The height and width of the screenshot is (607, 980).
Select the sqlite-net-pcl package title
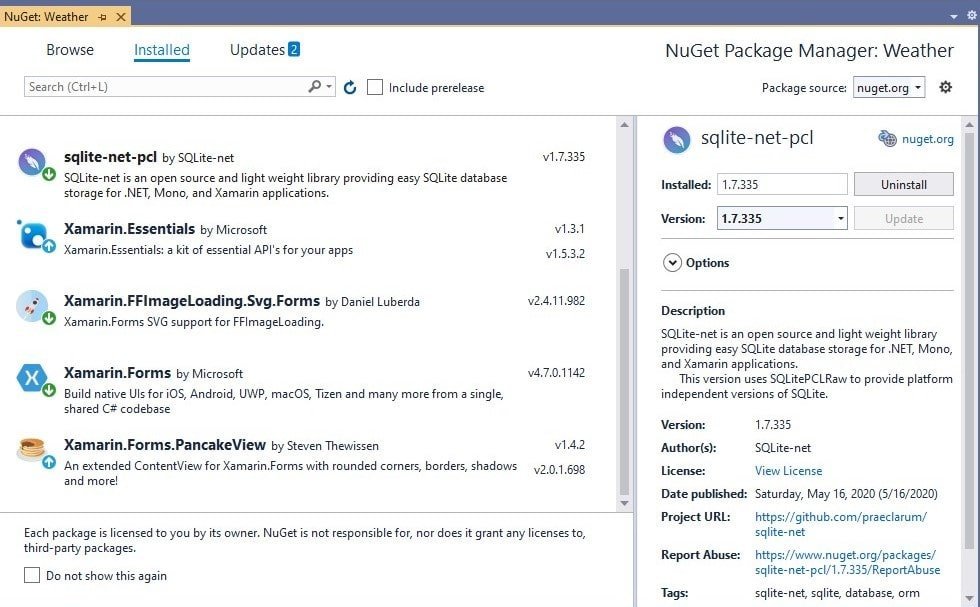pos(110,157)
